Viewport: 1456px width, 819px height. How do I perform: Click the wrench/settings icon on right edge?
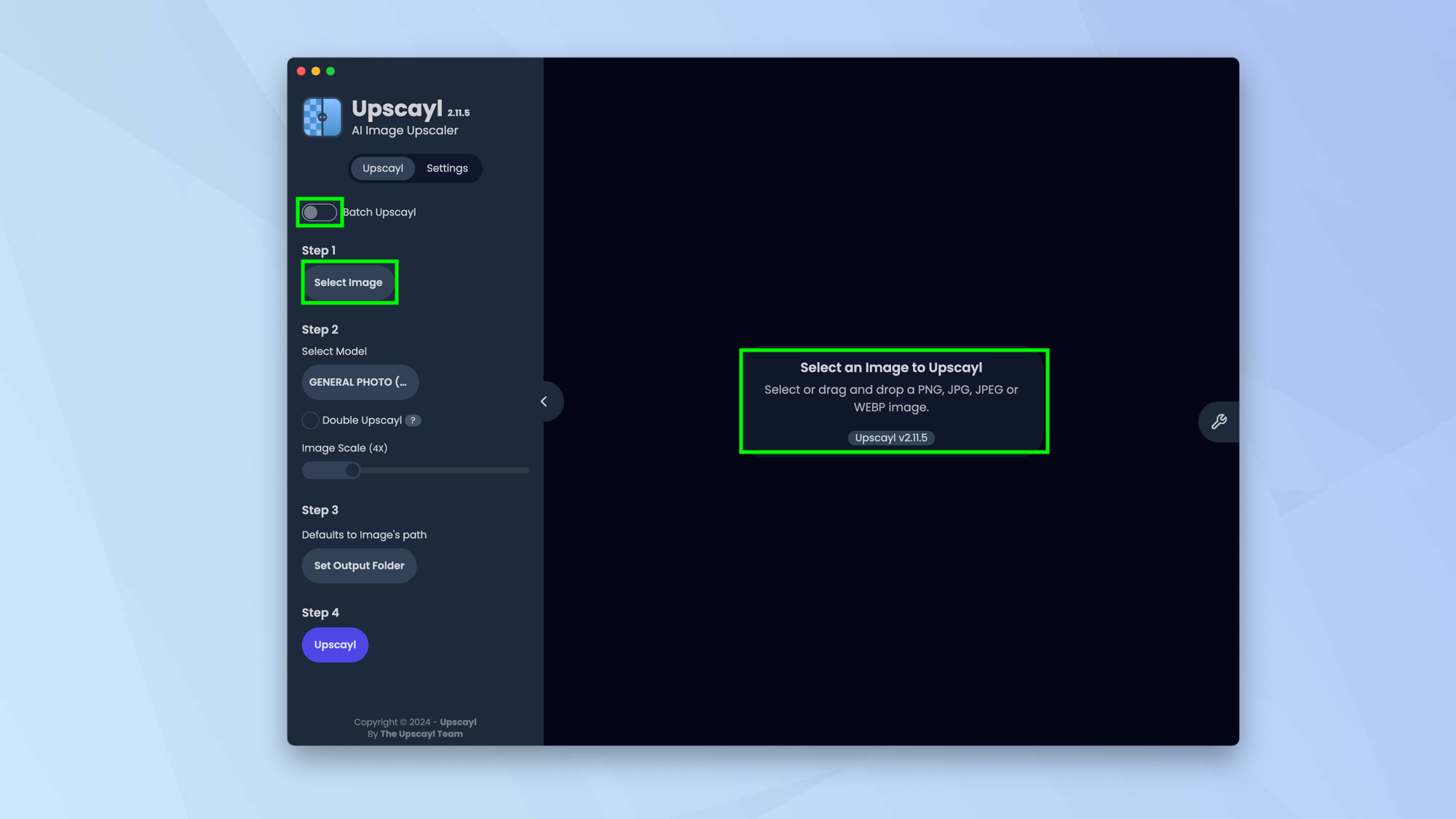[x=1219, y=420]
